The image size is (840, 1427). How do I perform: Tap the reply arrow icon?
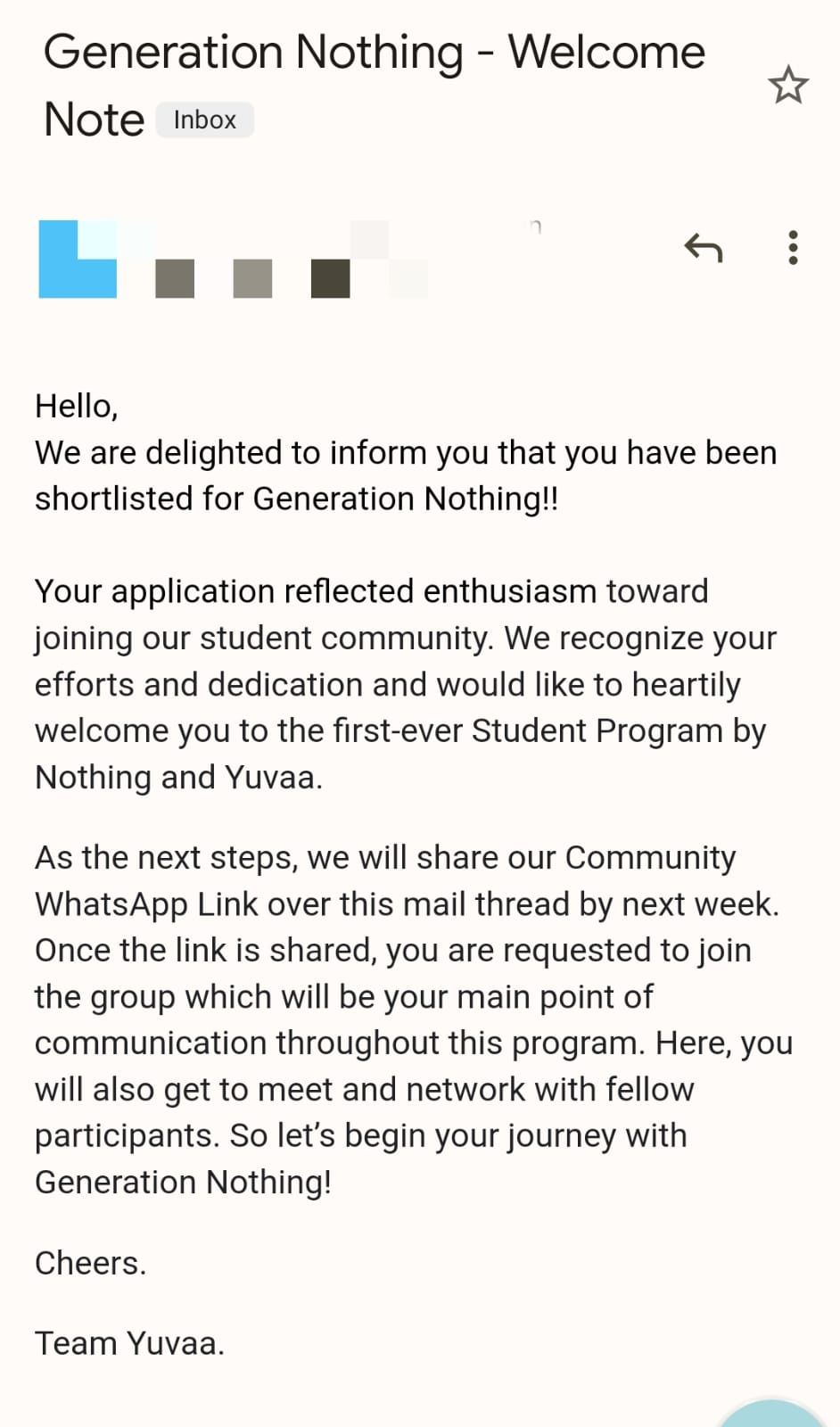point(703,247)
